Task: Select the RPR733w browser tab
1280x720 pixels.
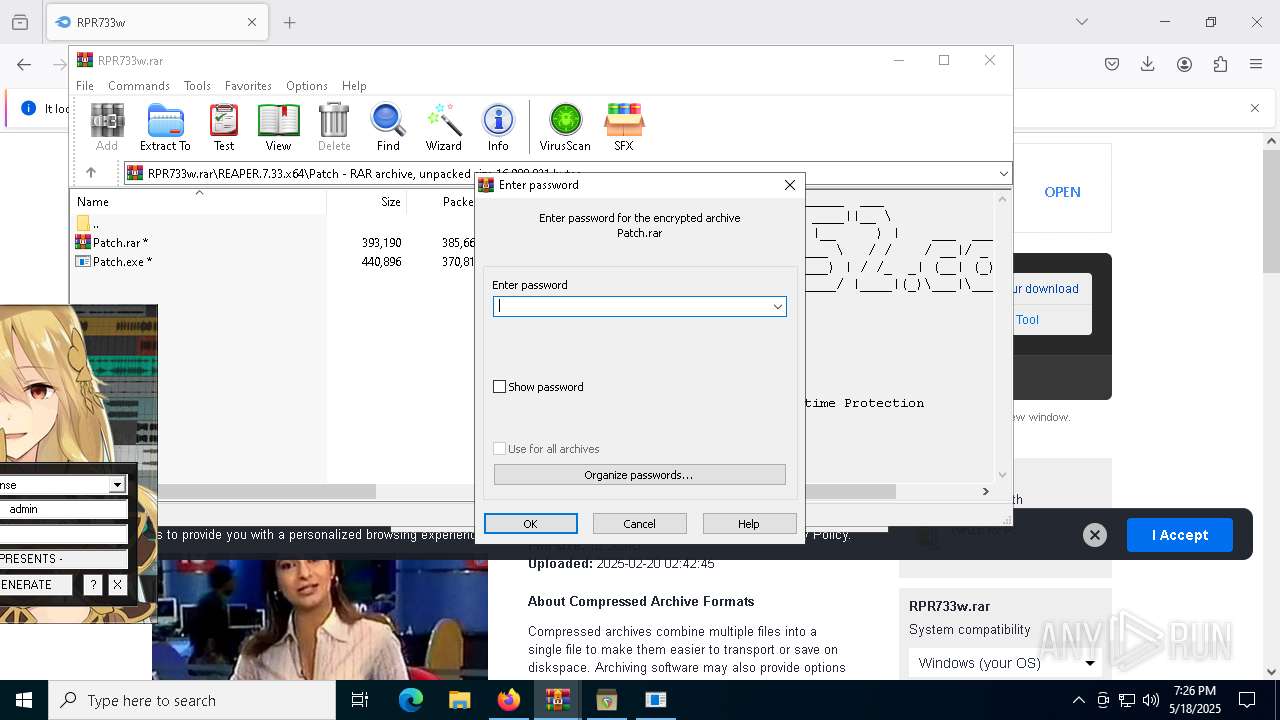Action: pyautogui.click(x=157, y=22)
